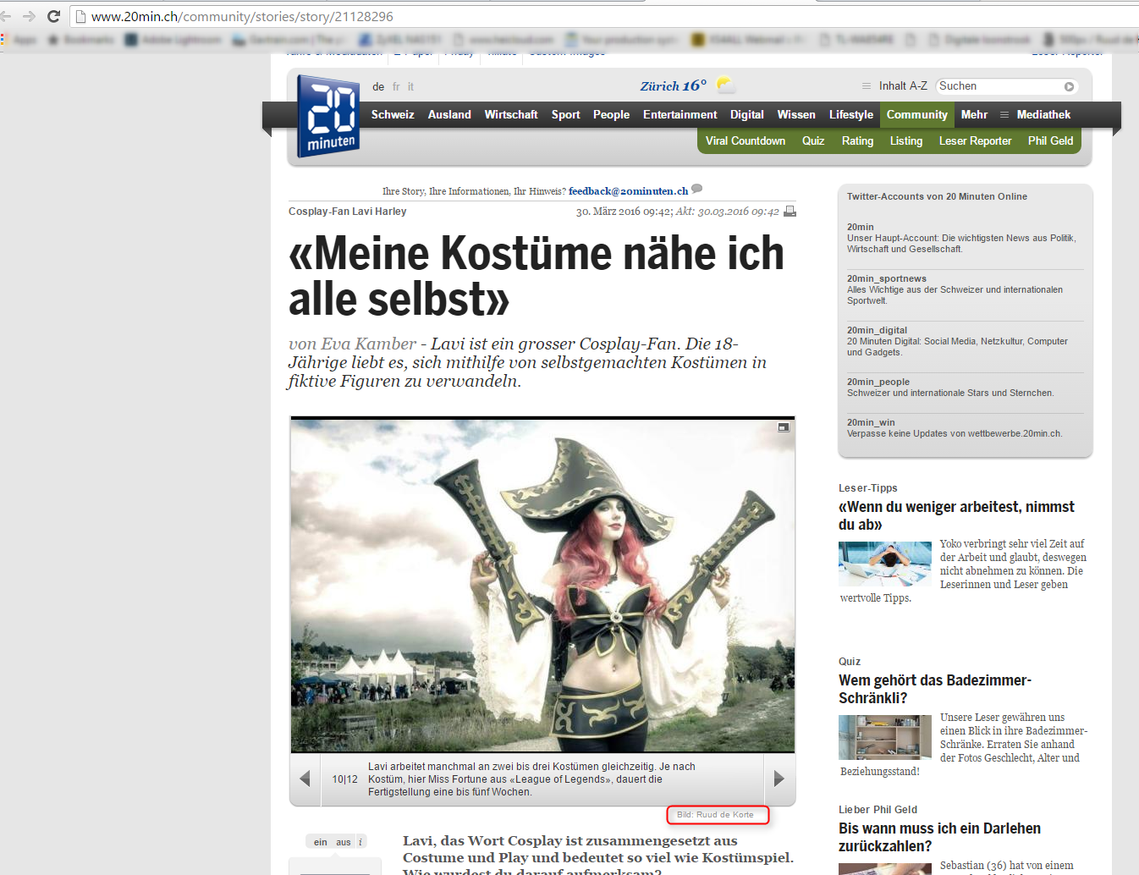The image size is (1139, 875).
Task: Open the 20 minuten logo homepage
Action: pyautogui.click(x=328, y=115)
